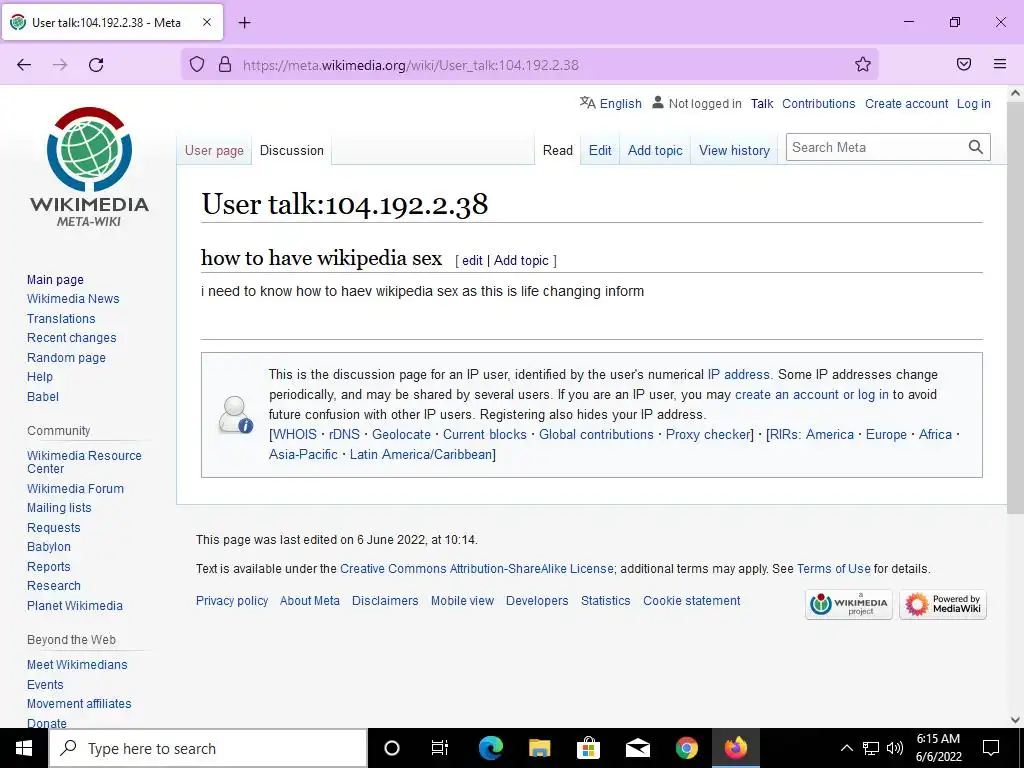Select the Discussion tab
1024x768 pixels.
coord(292,150)
